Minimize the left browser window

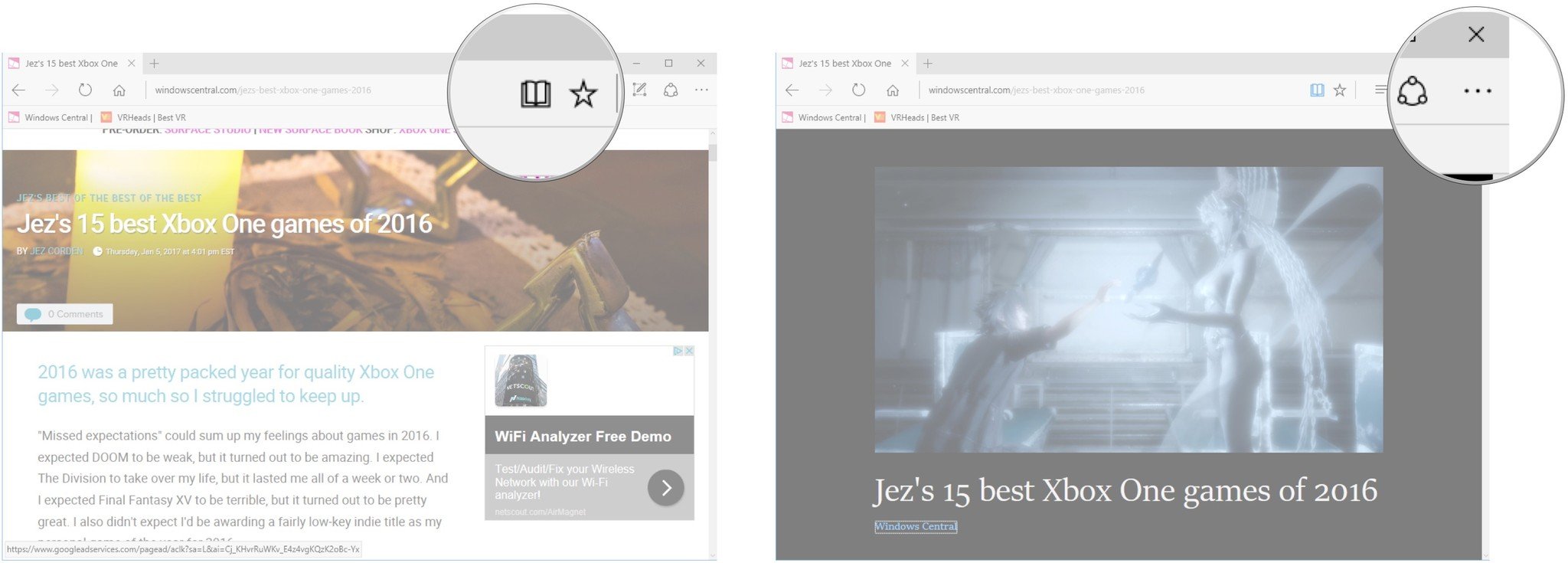point(636,64)
